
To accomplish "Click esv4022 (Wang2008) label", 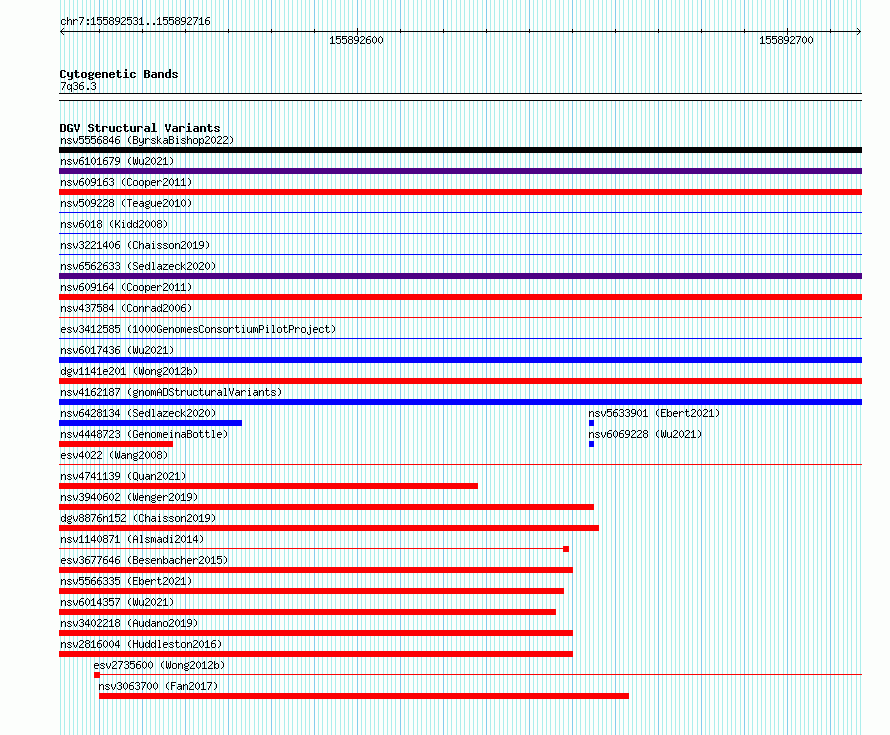I will [114, 455].
